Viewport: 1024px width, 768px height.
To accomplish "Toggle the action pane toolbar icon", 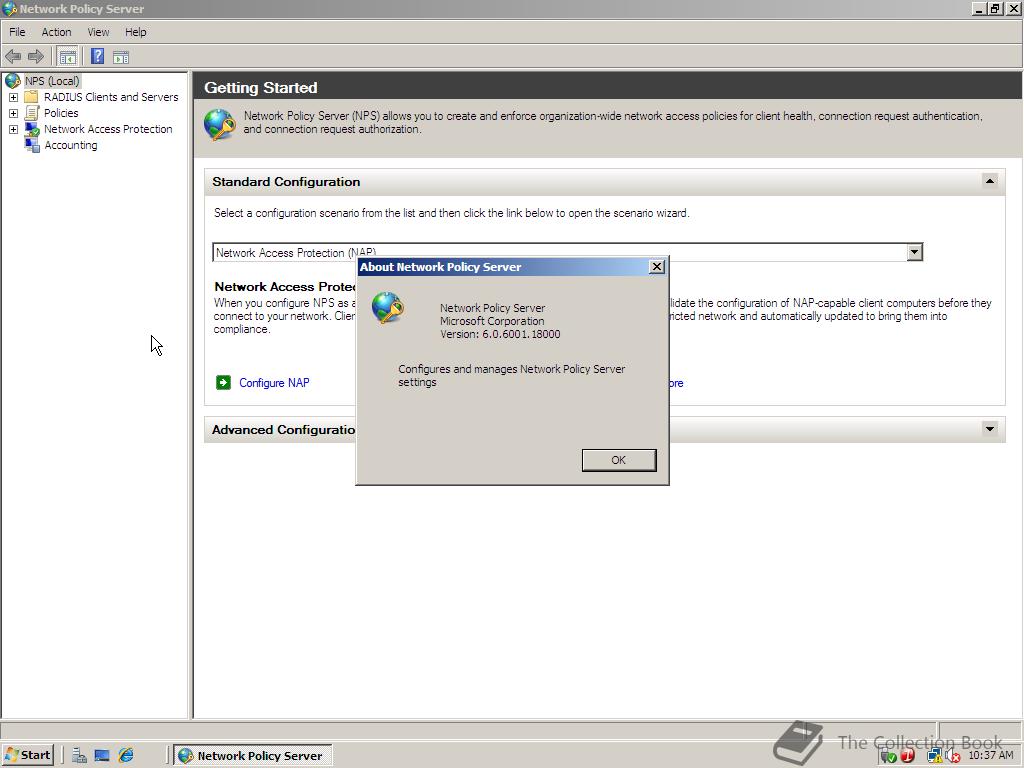I will tap(121, 57).
